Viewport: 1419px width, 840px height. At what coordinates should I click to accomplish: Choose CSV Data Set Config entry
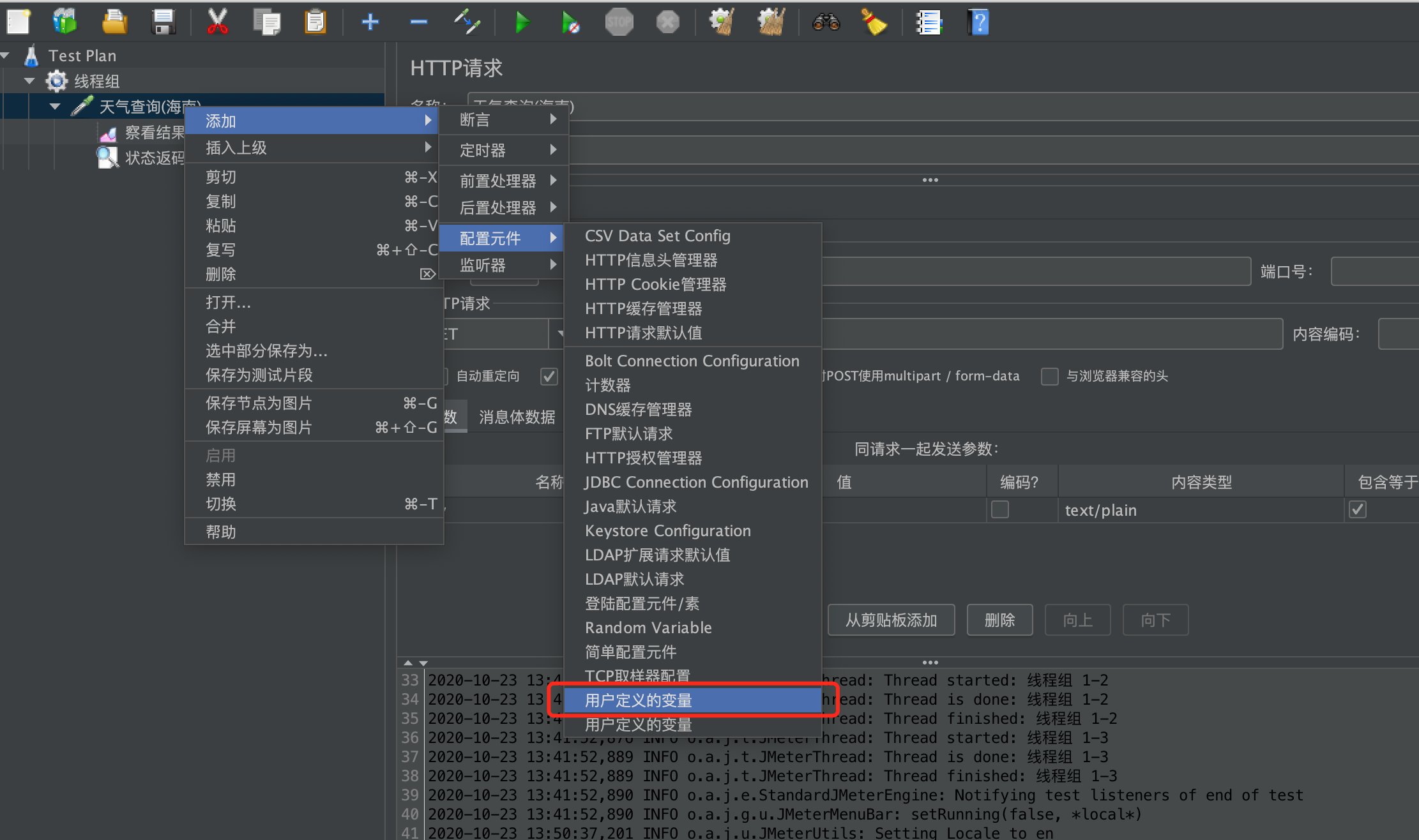(657, 236)
